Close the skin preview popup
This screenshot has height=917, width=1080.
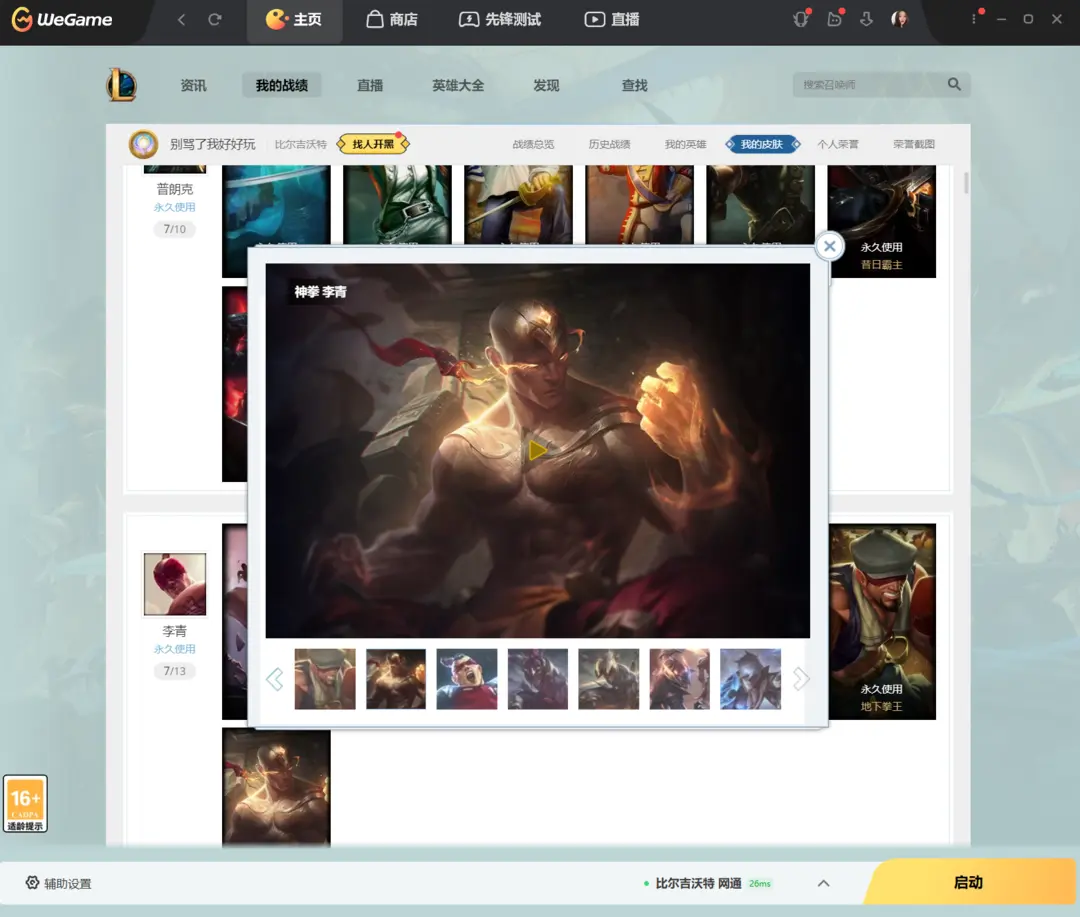click(x=830, y=246)
